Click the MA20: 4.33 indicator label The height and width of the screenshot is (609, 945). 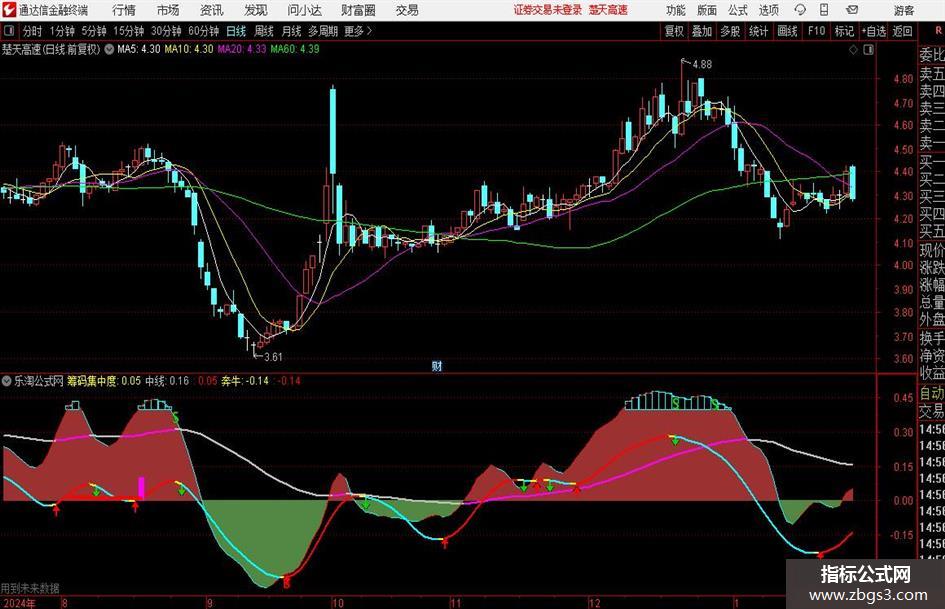pyautogui.click(x=242, y=49)
